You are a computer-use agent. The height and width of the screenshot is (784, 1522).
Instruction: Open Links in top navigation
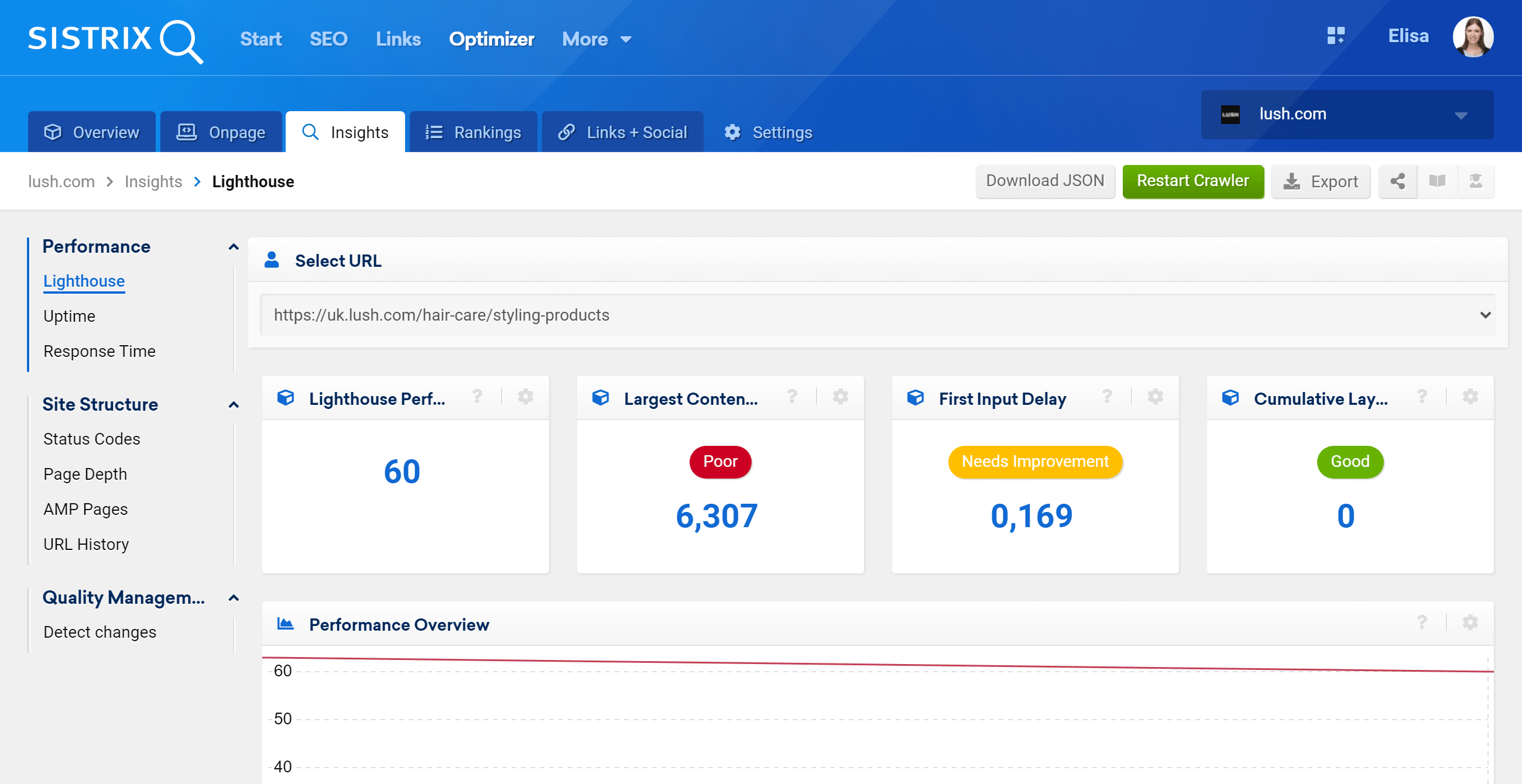[398, 40]
